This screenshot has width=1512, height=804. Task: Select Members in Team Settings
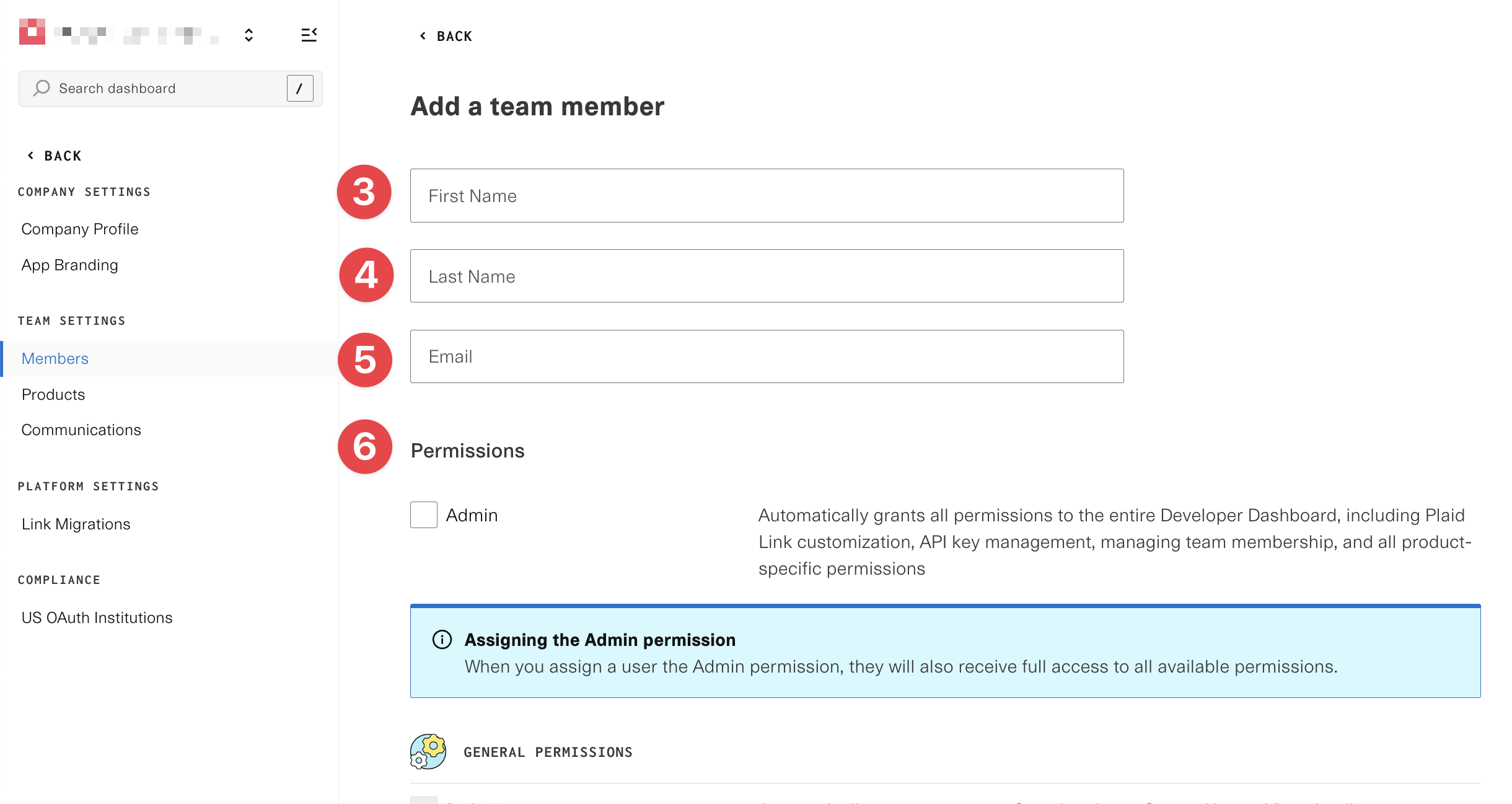(55, 358)
